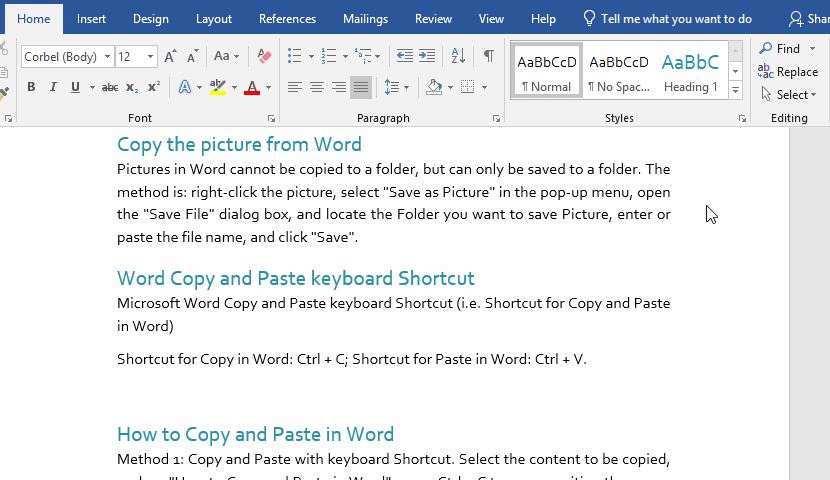Click Clear All Formatting eraser icon
The height and width of the screenshot is (480, 830).
tap(264, 56)
